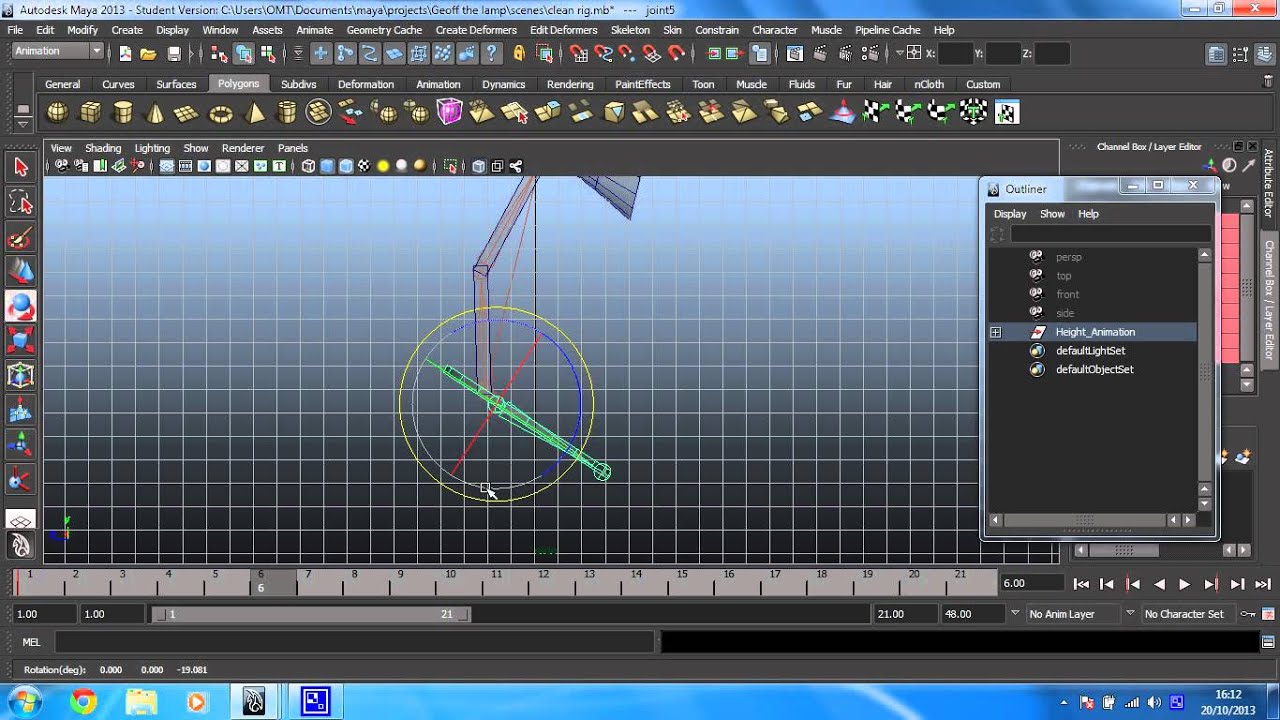Toggle Select by object type mode
The width and height of the screenshot is (1280, 720).
243,53
